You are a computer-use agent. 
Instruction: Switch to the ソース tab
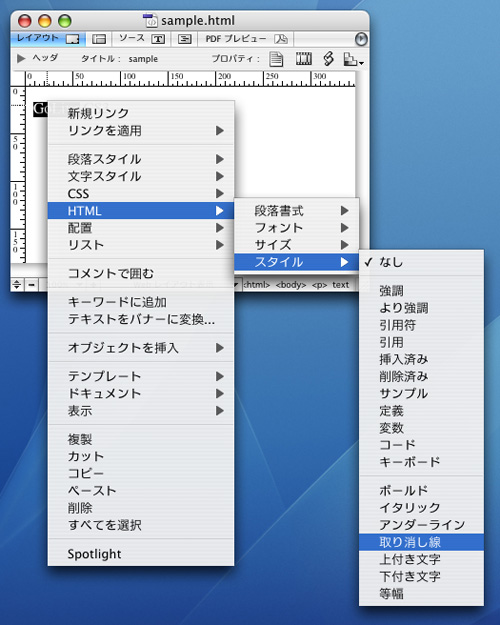tap(142, 38)
